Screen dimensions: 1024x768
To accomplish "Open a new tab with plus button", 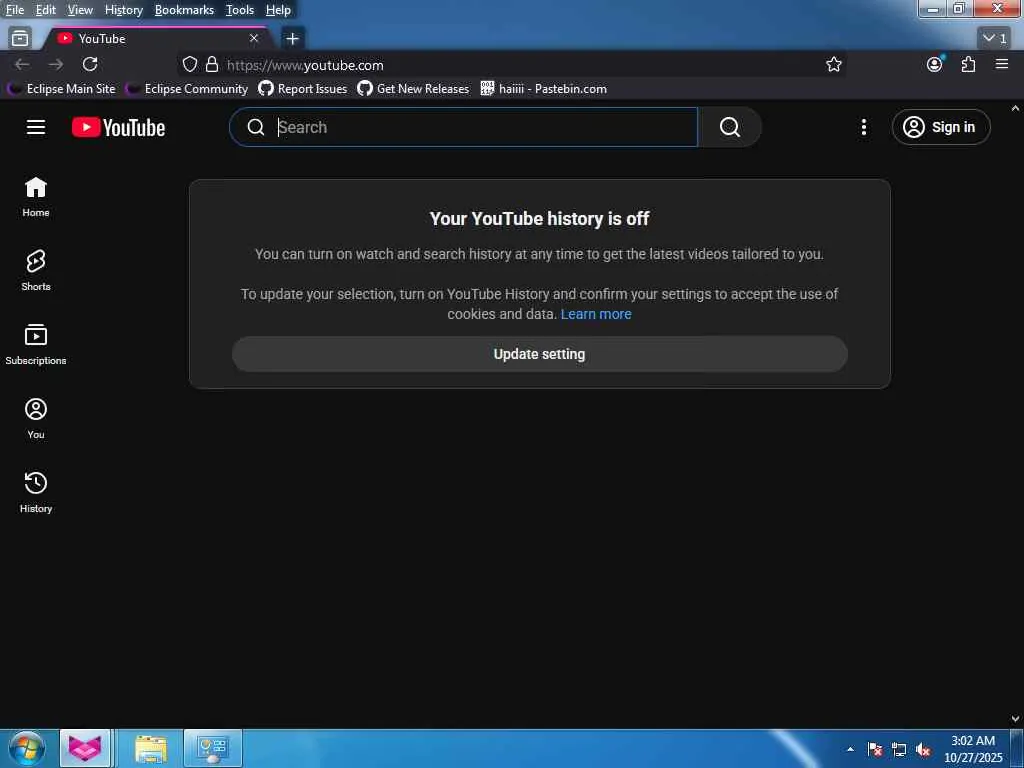I will (292, 39).
